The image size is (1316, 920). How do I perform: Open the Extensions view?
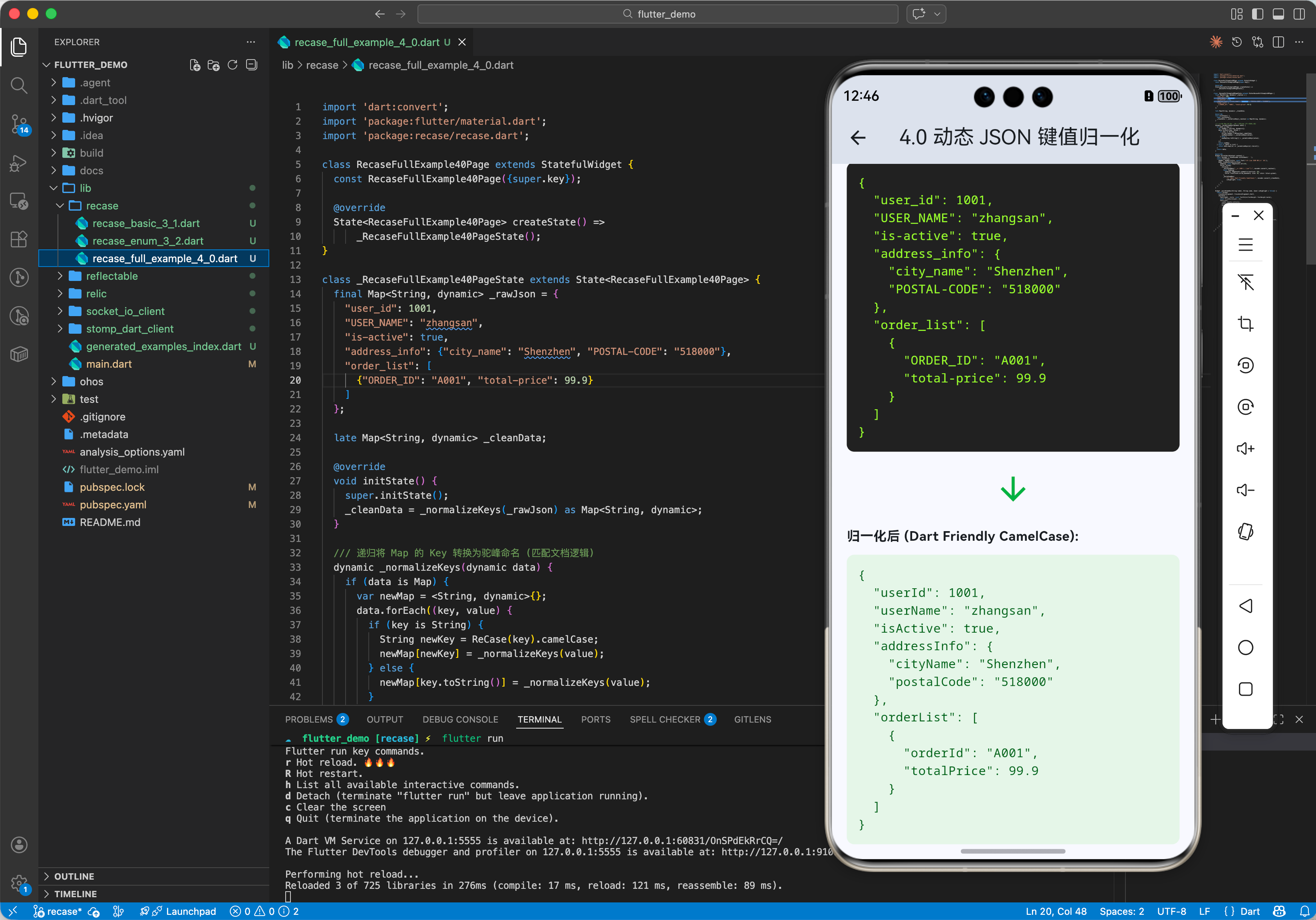pos(19,239)
